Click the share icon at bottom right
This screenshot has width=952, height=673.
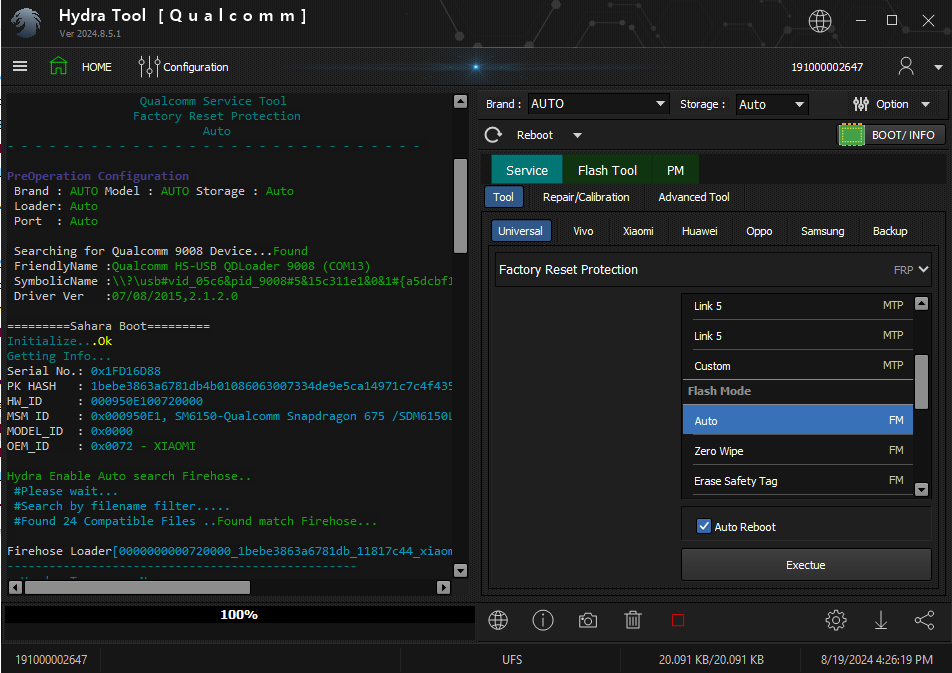tap(924, 620)
